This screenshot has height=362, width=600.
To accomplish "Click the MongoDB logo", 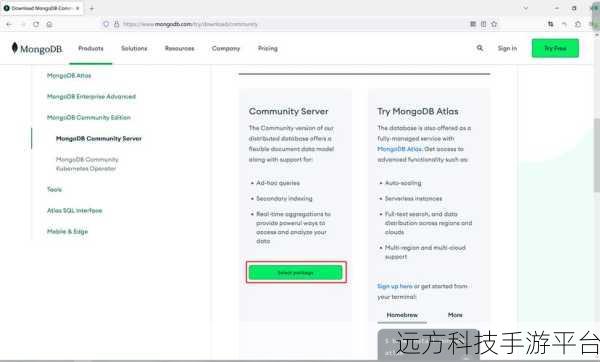I will [37, 49].
